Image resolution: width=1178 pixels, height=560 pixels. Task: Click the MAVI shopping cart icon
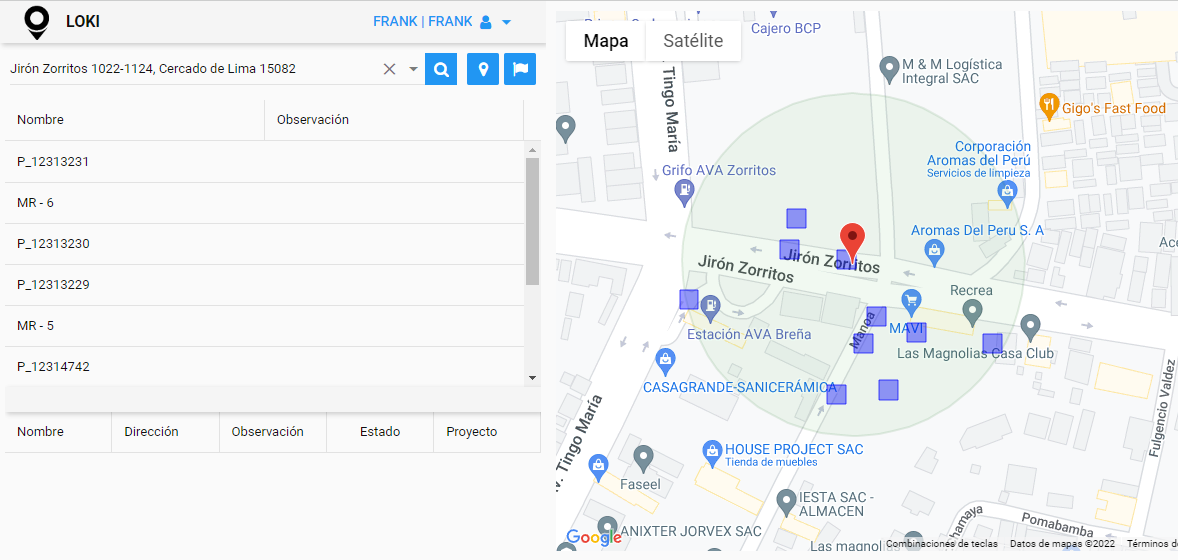click(x=911, y=301)
